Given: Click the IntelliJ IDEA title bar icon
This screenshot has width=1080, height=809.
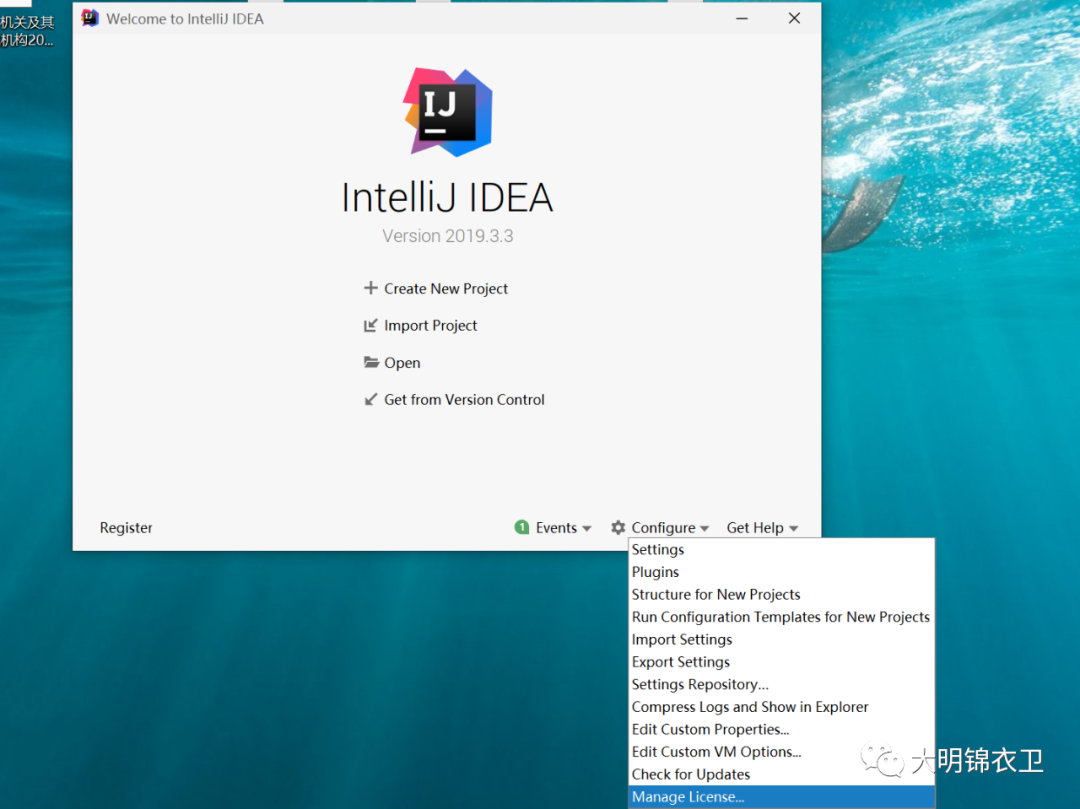Looking at the screenshot, I should point(90,18).
